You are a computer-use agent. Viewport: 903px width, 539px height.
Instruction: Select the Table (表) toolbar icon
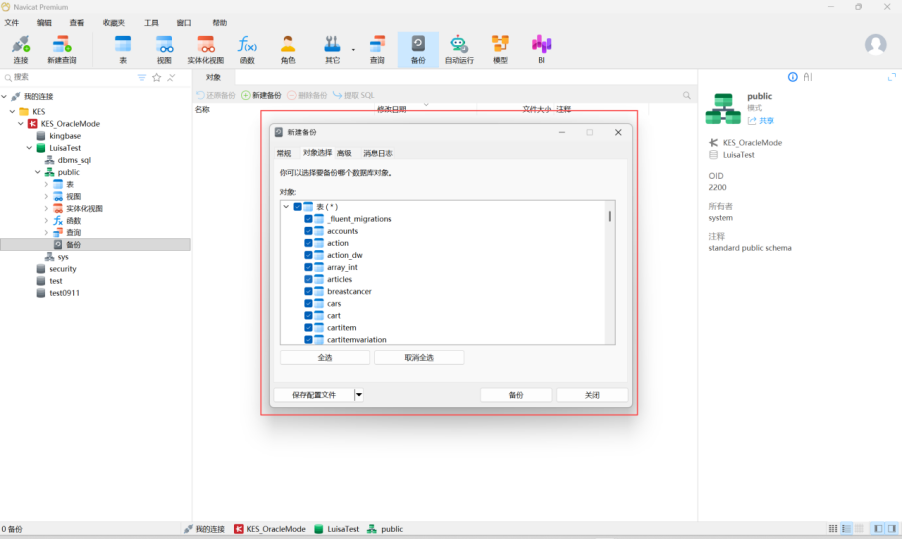123,48
